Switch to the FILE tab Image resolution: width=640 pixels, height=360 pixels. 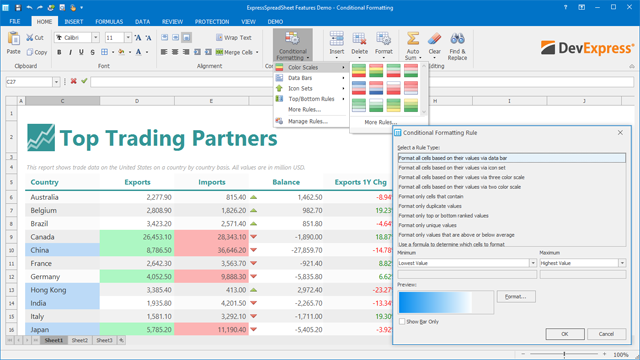coord(15,22)
